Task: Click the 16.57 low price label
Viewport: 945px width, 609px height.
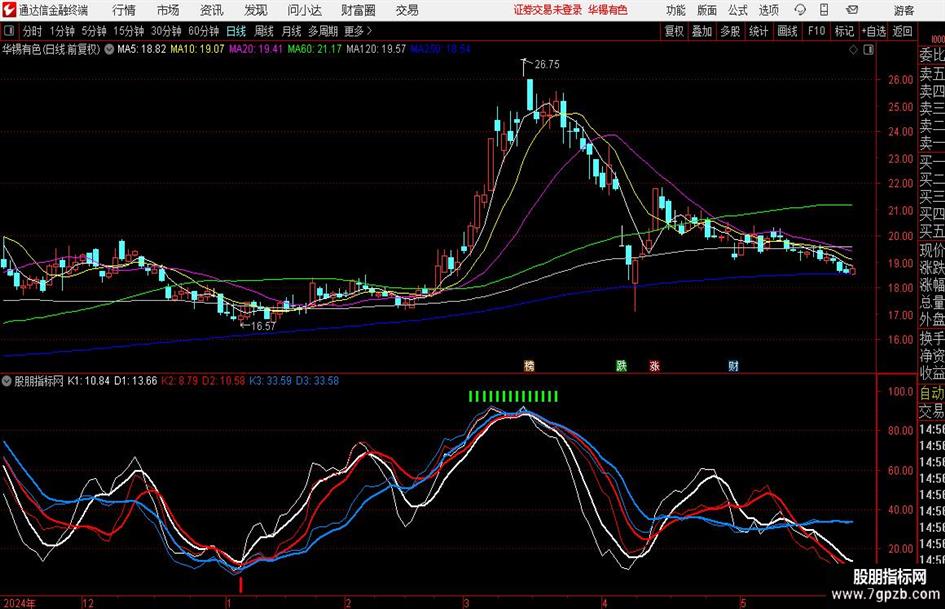Action: point(263,326)
